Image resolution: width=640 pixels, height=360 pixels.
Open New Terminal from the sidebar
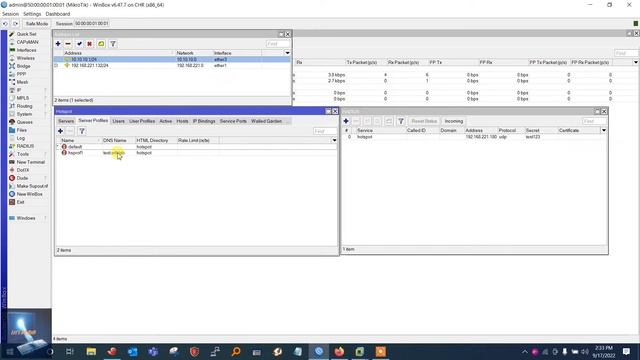(30, 162)
